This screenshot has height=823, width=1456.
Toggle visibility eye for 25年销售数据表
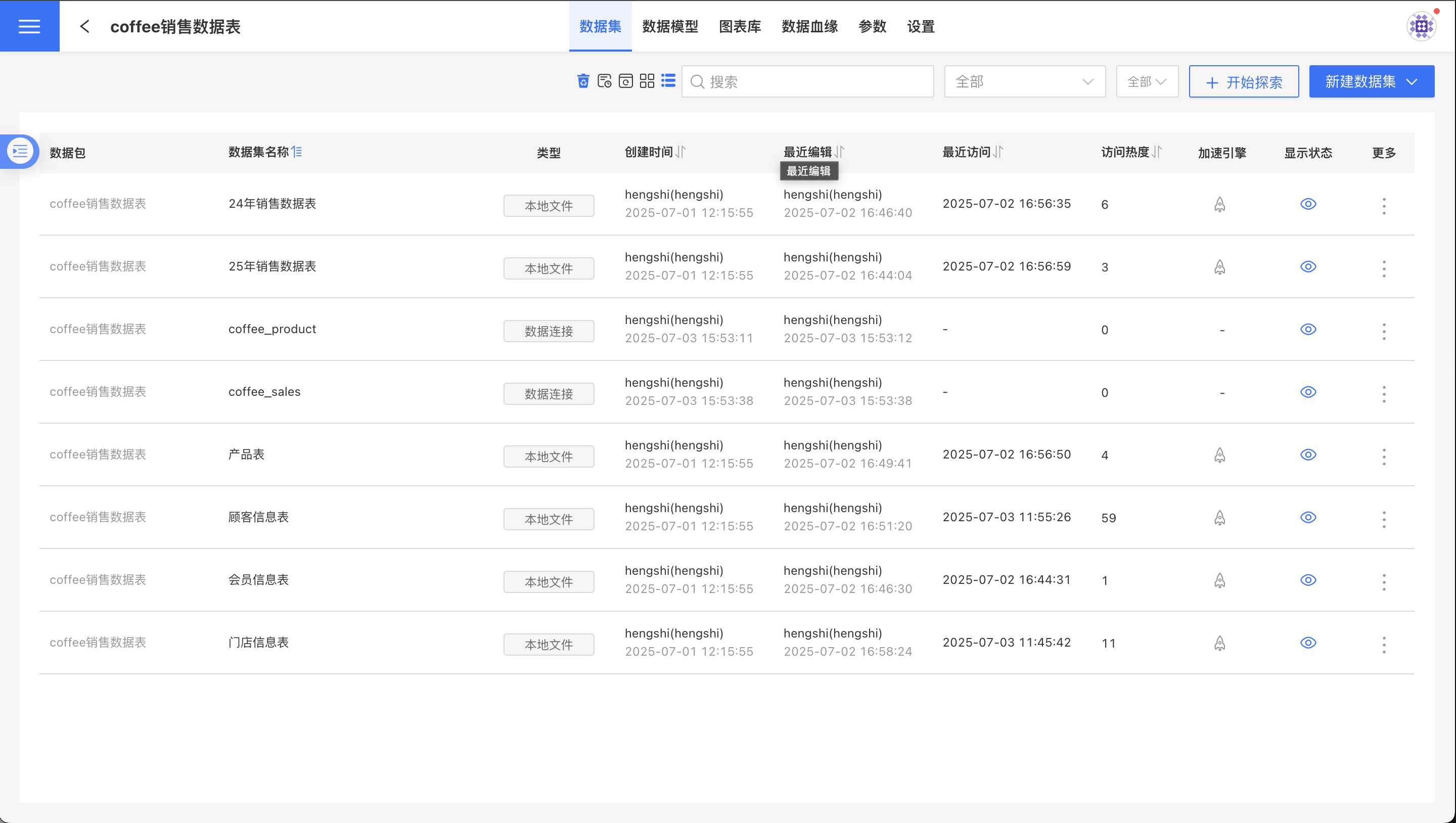click(x=1308, y=267)
